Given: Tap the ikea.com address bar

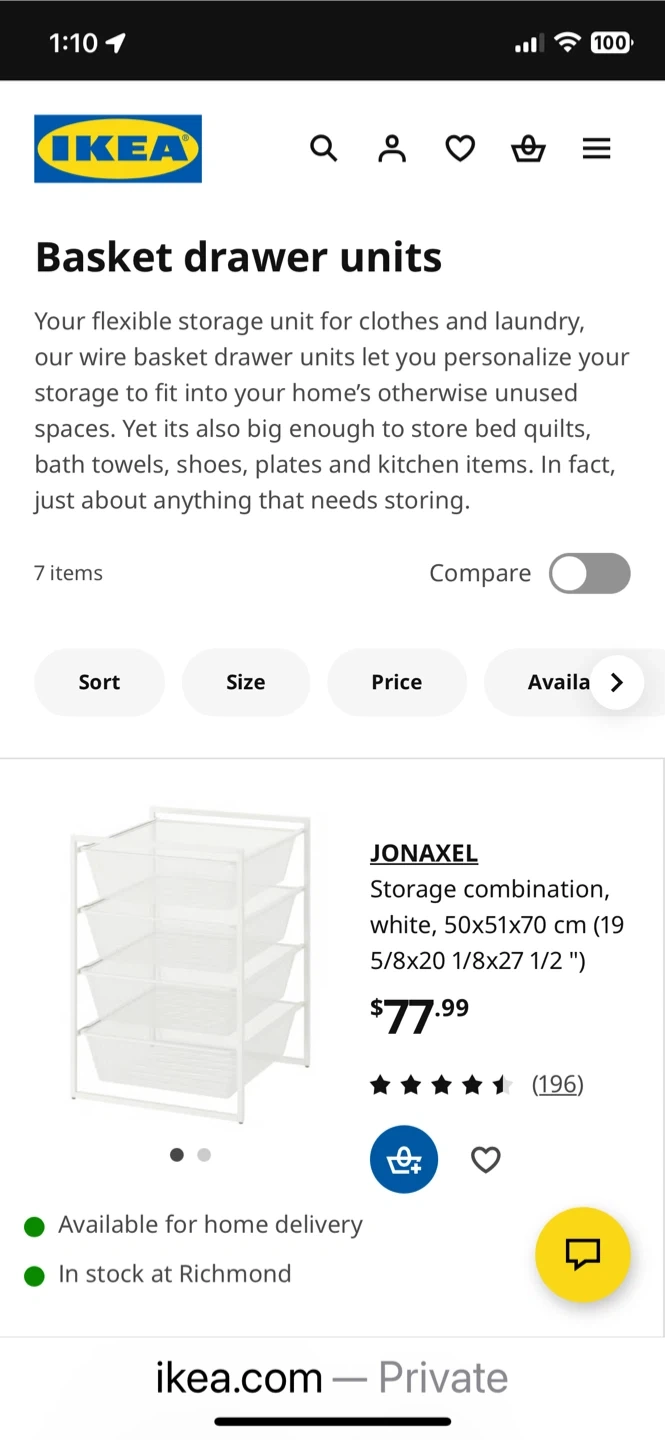Looking at the screenshot, I should pos(332,1378).
